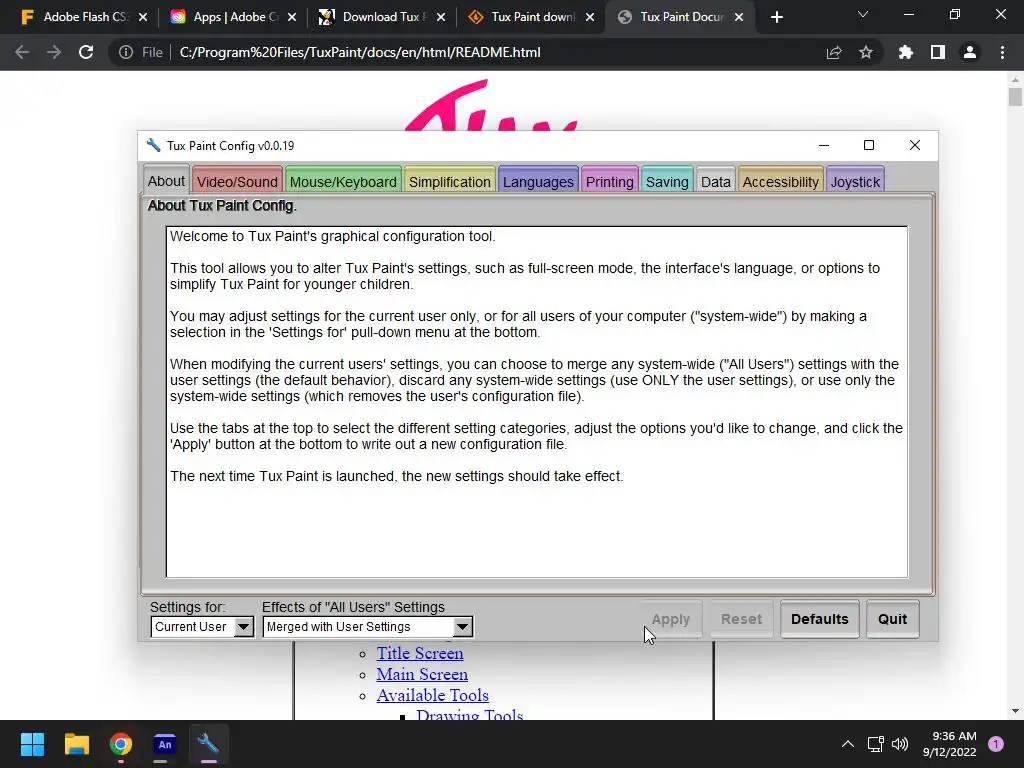The image size is (1024, 768).
Task: Close the Adobe Flash CS browser tab
Action: tap(143, 17)
